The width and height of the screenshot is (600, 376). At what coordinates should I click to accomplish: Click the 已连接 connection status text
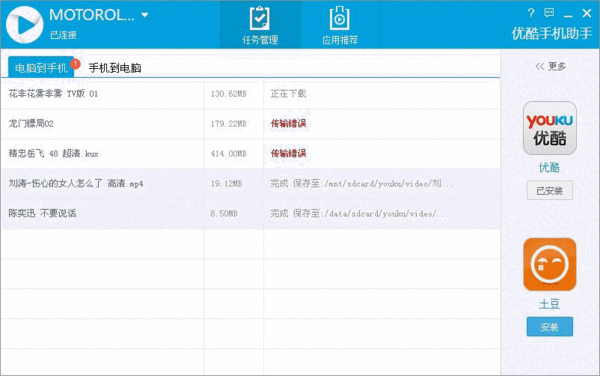[x=63, y=35]
